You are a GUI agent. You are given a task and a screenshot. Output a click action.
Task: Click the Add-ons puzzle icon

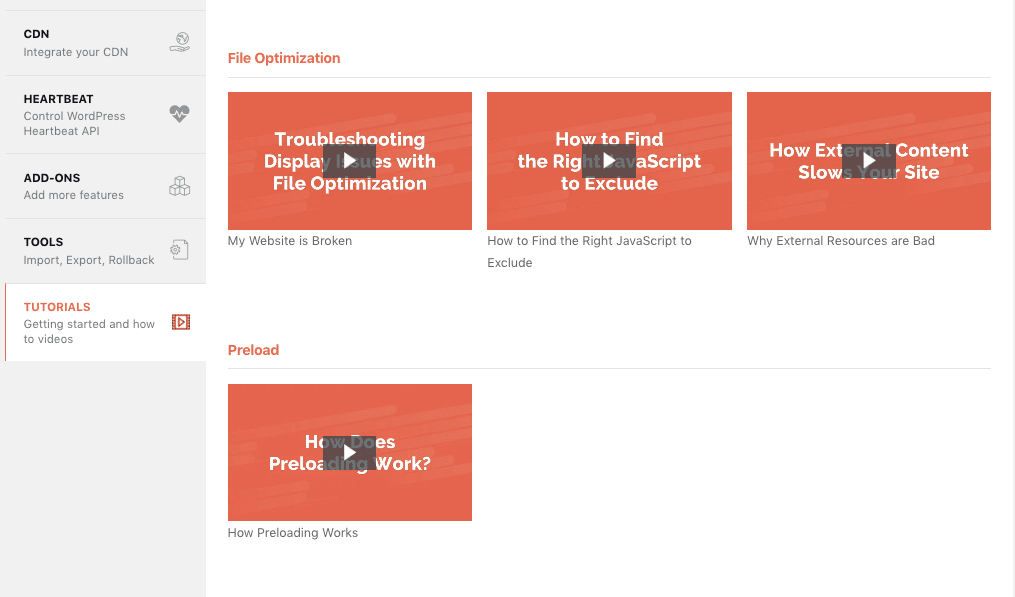[179, 186]
